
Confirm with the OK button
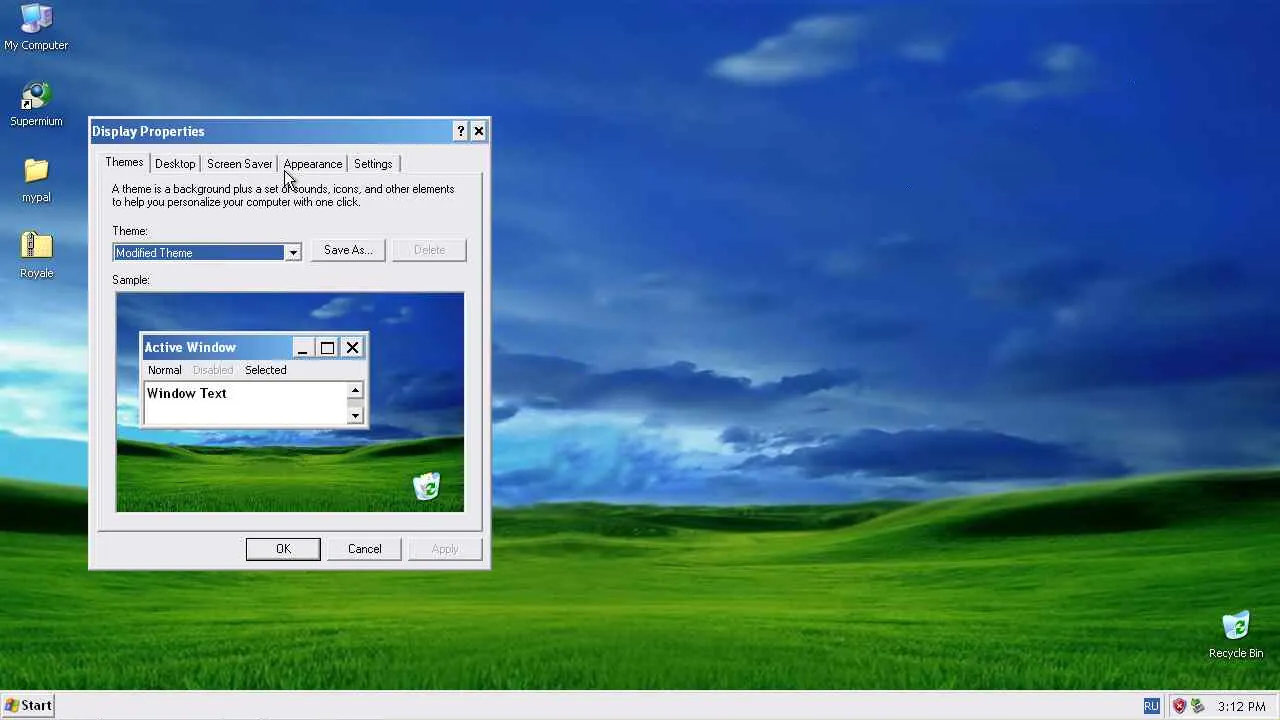coord(283,549)
